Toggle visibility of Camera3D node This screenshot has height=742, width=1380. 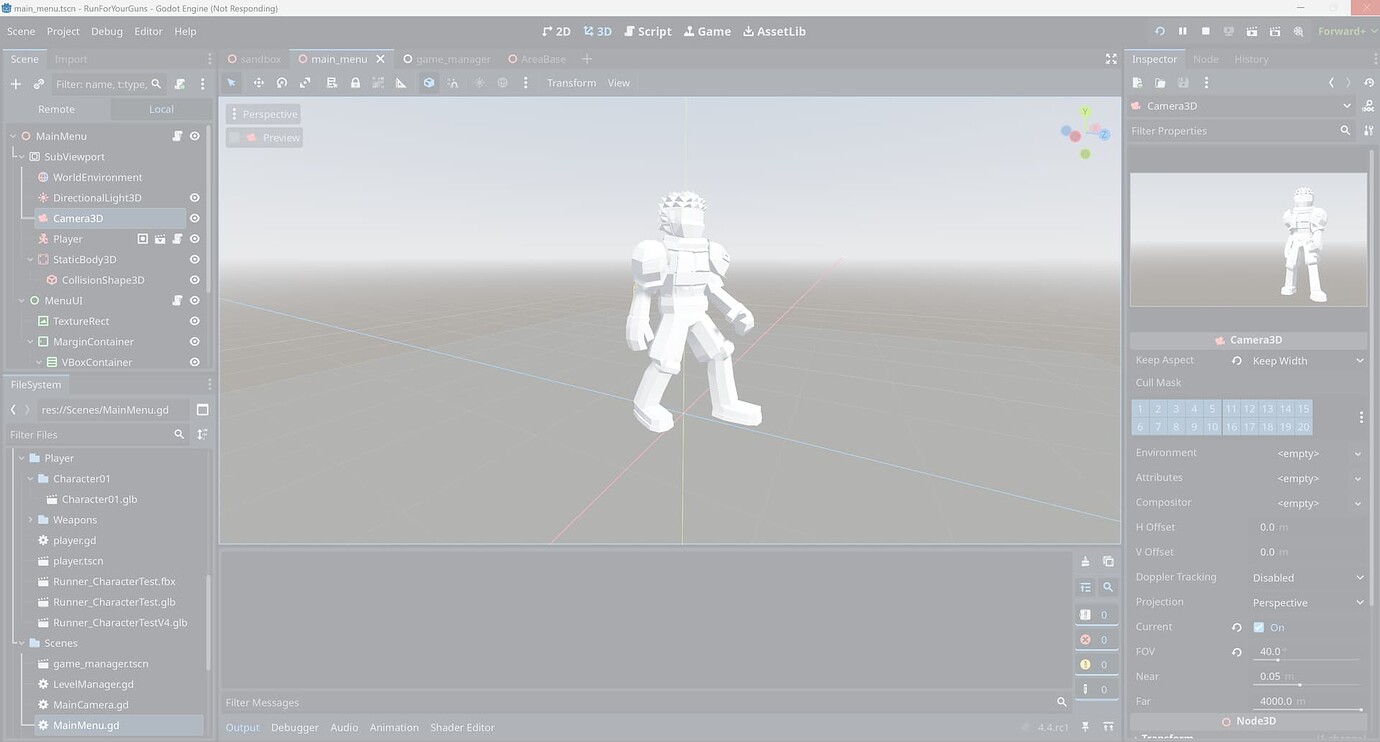pyautogui.click(x=195, y=218)
